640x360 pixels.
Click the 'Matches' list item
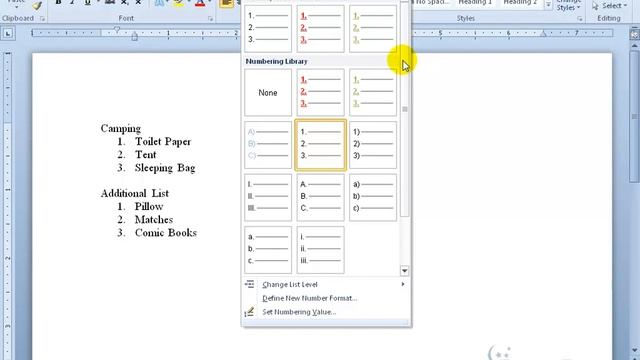click(154, 220)
